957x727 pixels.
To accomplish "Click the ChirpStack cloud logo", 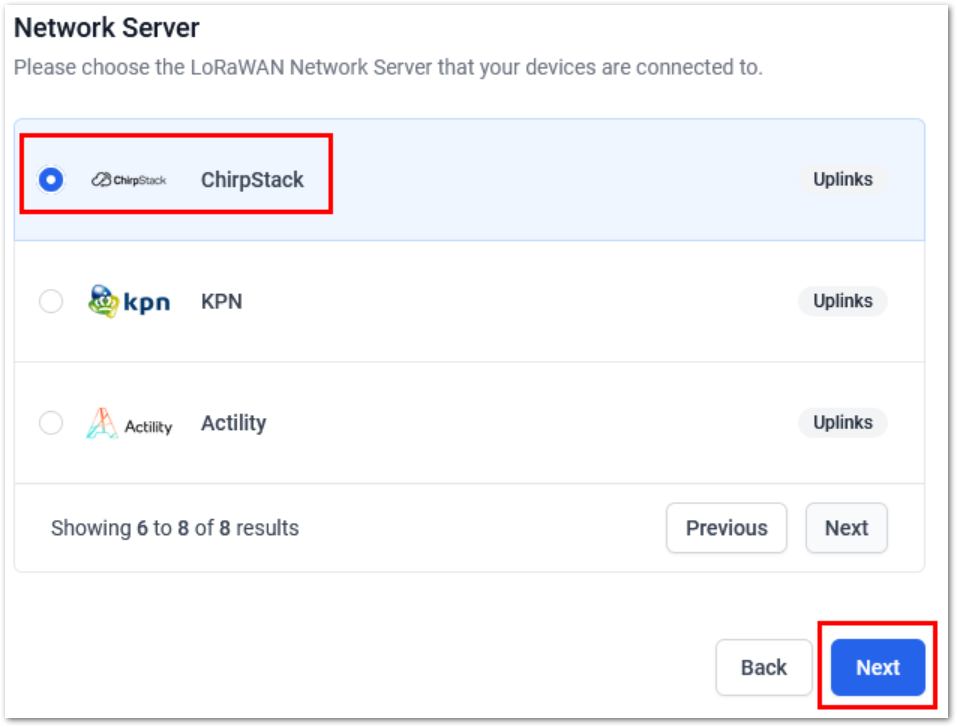I will [128, 180].
